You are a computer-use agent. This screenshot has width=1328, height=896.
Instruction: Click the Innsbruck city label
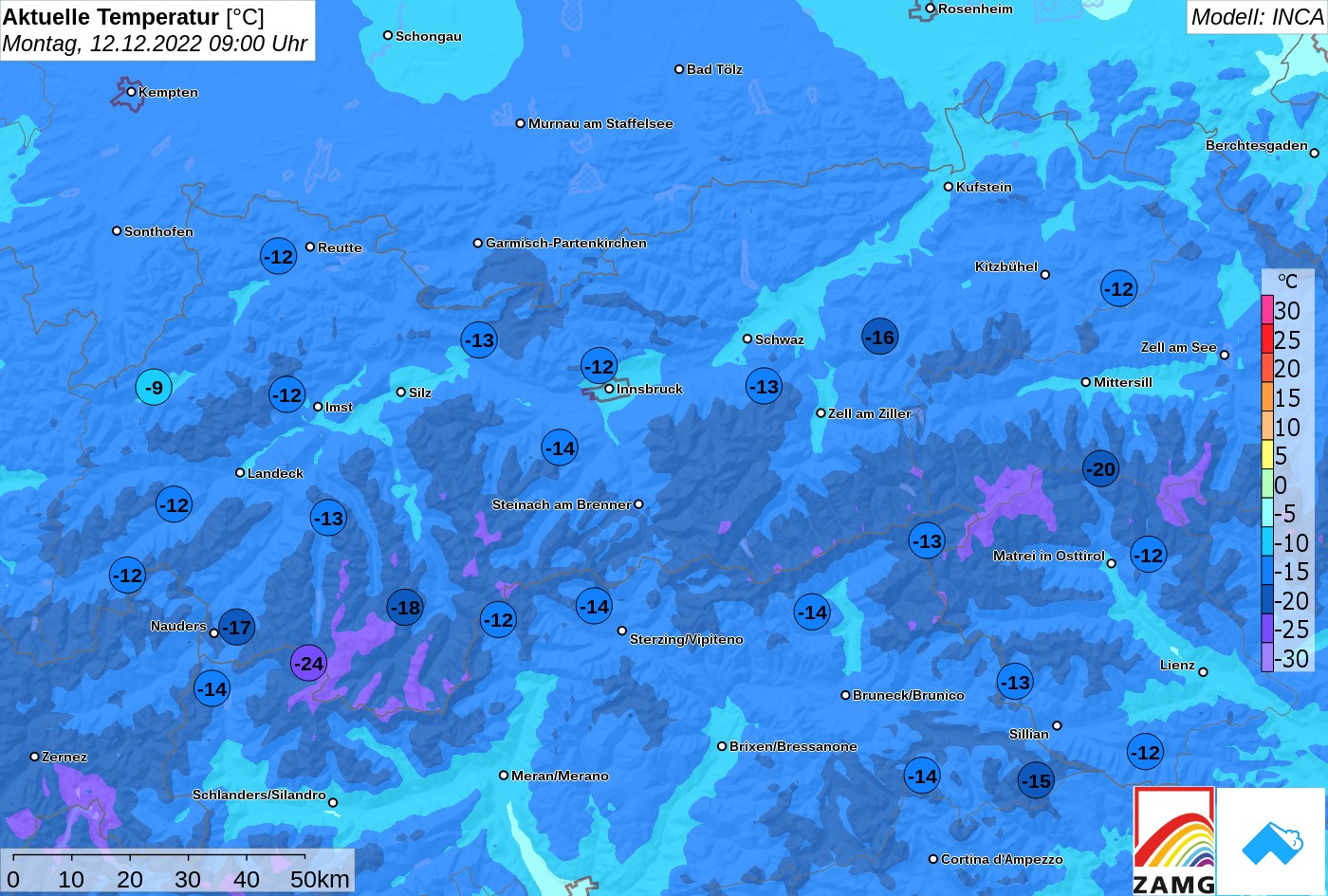pyautogui.click(x=650, y=389)
